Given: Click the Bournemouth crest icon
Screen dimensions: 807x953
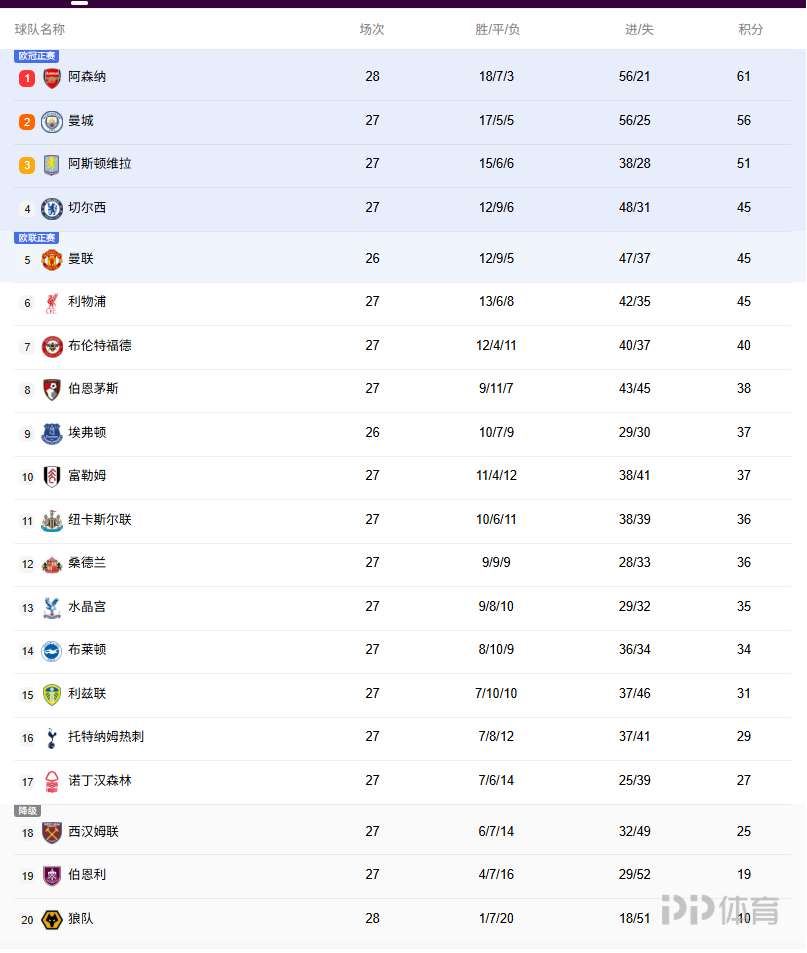Looking at the screenshot, I should 52,390.
